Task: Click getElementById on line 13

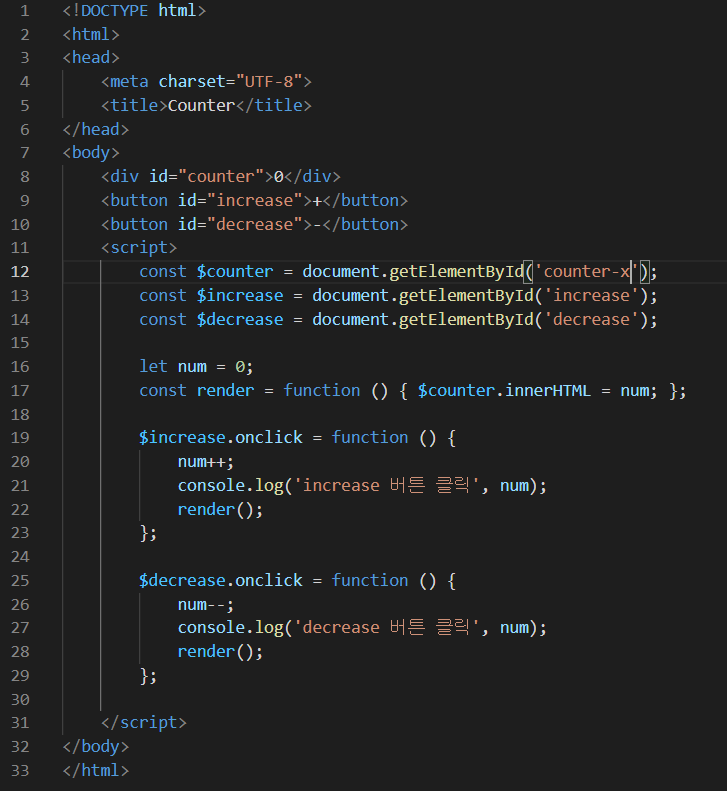Action: (x=466, y=295)
